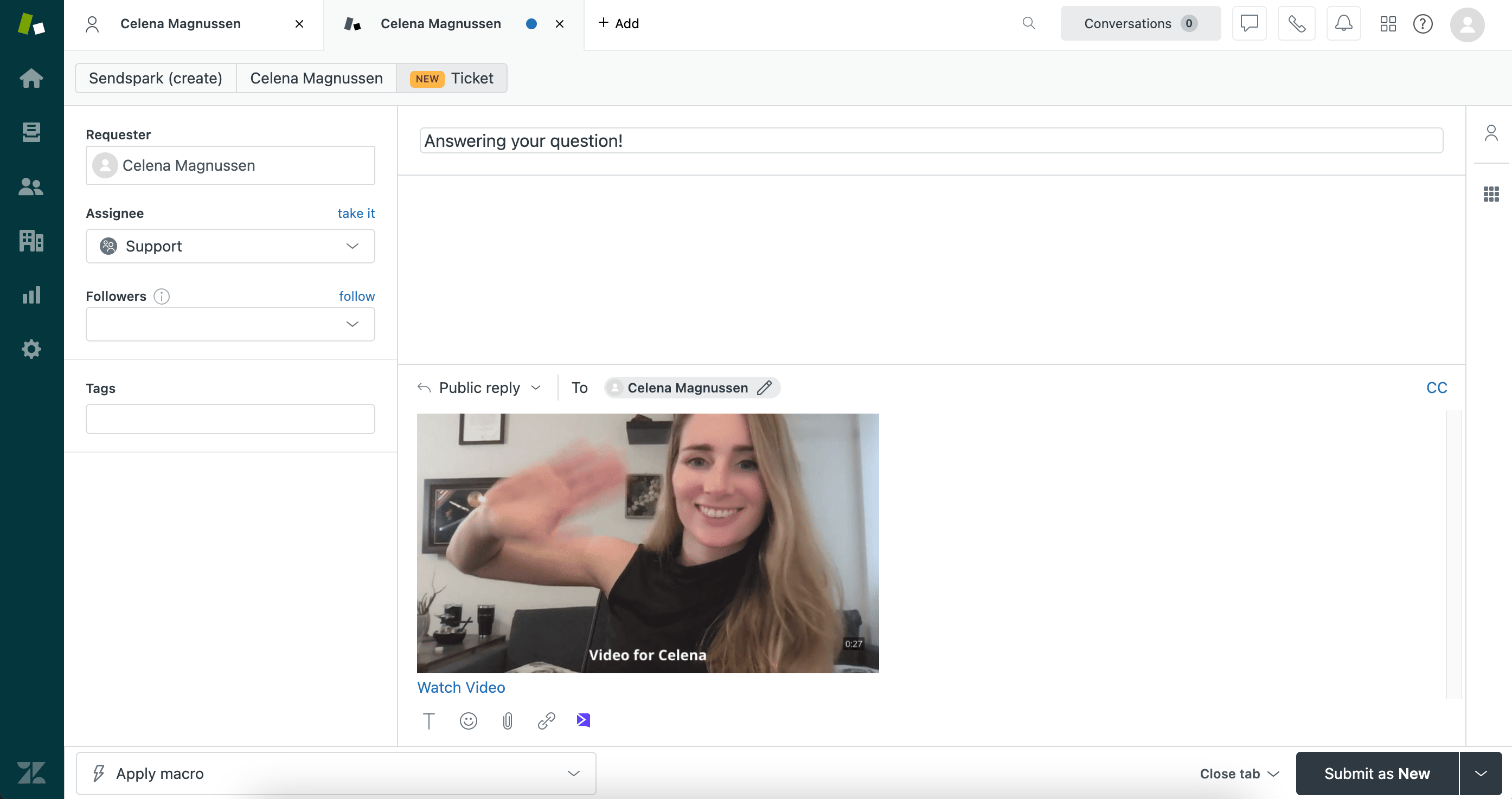This screenshot has height=799, width=1512.
Task: Open the Watch Video link
Action: pos(461,687)
